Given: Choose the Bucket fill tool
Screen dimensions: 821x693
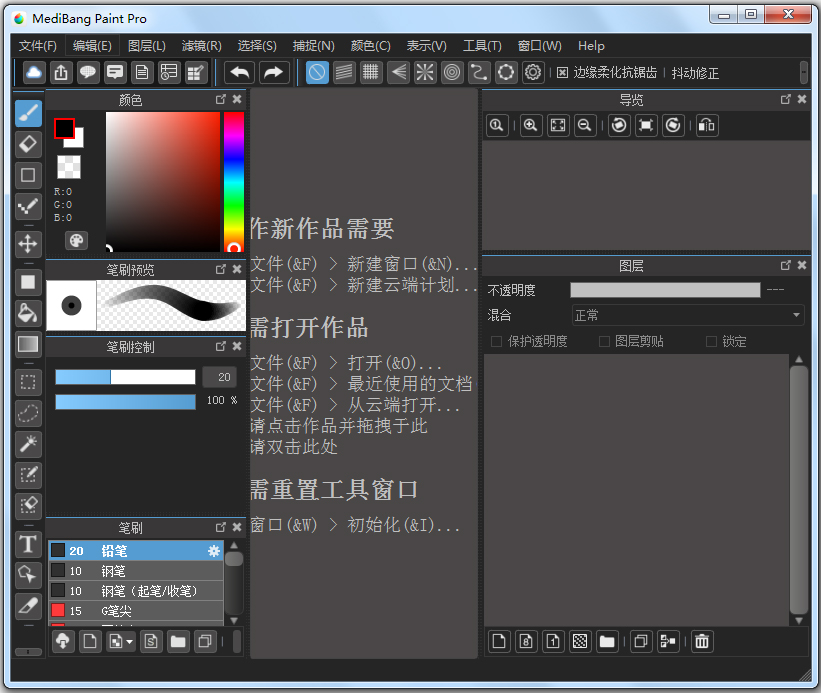Looking at the screenshot, I should 28,313.
